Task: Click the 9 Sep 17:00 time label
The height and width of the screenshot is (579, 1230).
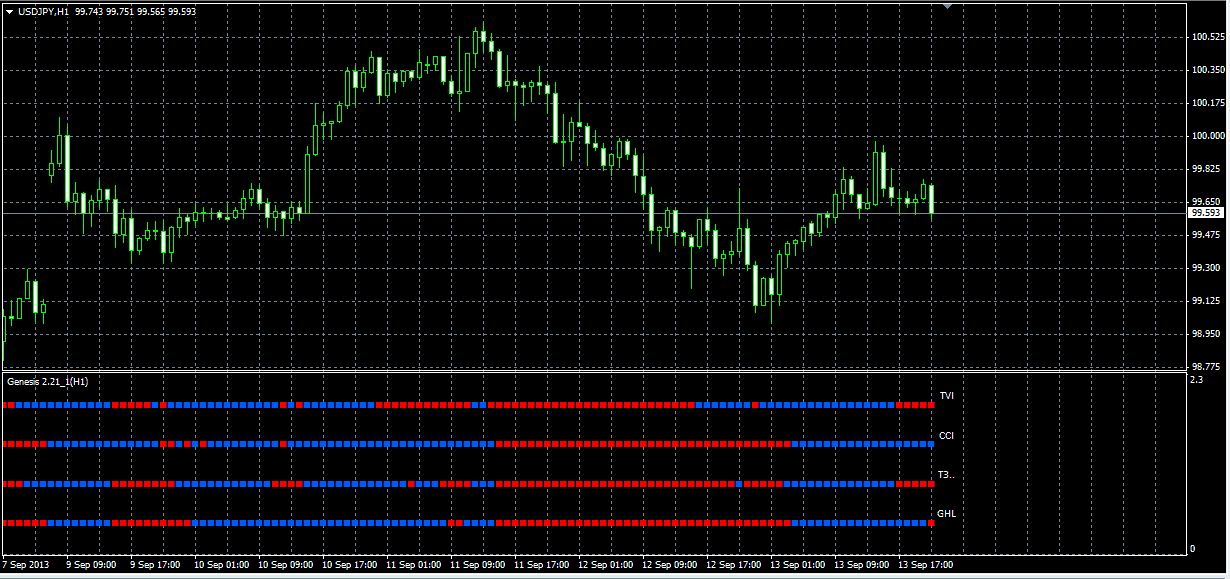Action: (154, 565)
